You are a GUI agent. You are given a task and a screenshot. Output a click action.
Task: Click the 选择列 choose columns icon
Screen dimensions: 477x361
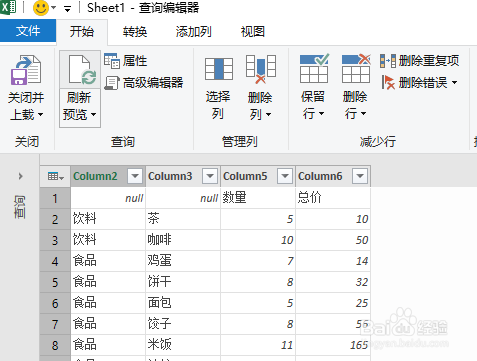click(219, 69)
